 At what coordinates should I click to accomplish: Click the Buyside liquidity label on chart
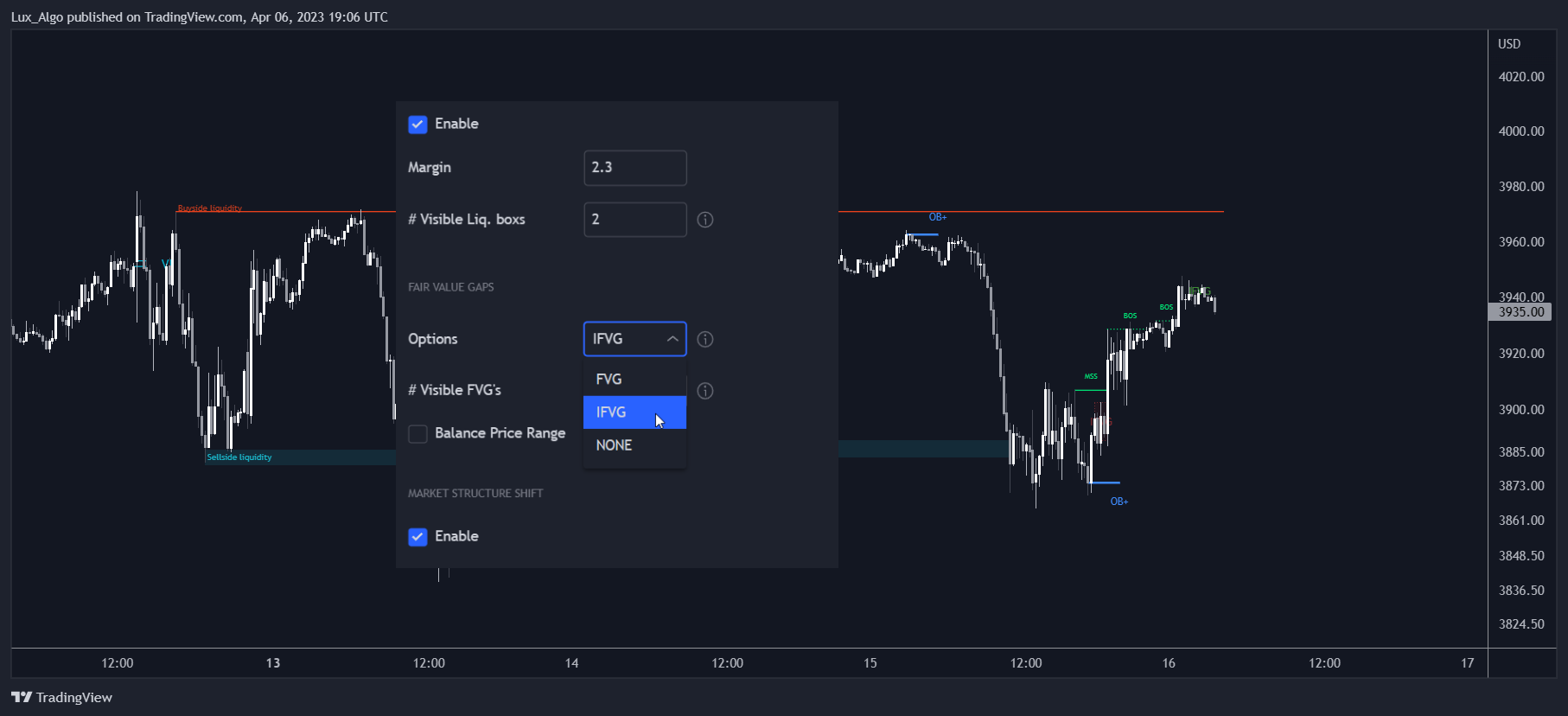pyautogui.click(x=210, y=208)
